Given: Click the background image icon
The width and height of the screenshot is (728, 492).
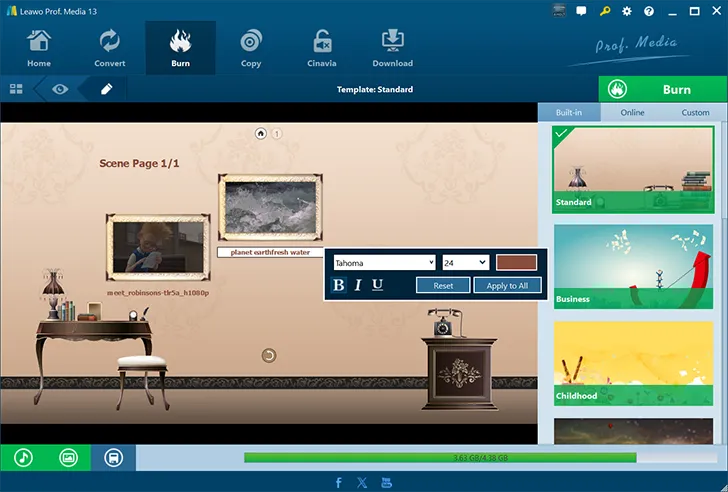Looking at the screenshot, I should [x=68, y=458].
